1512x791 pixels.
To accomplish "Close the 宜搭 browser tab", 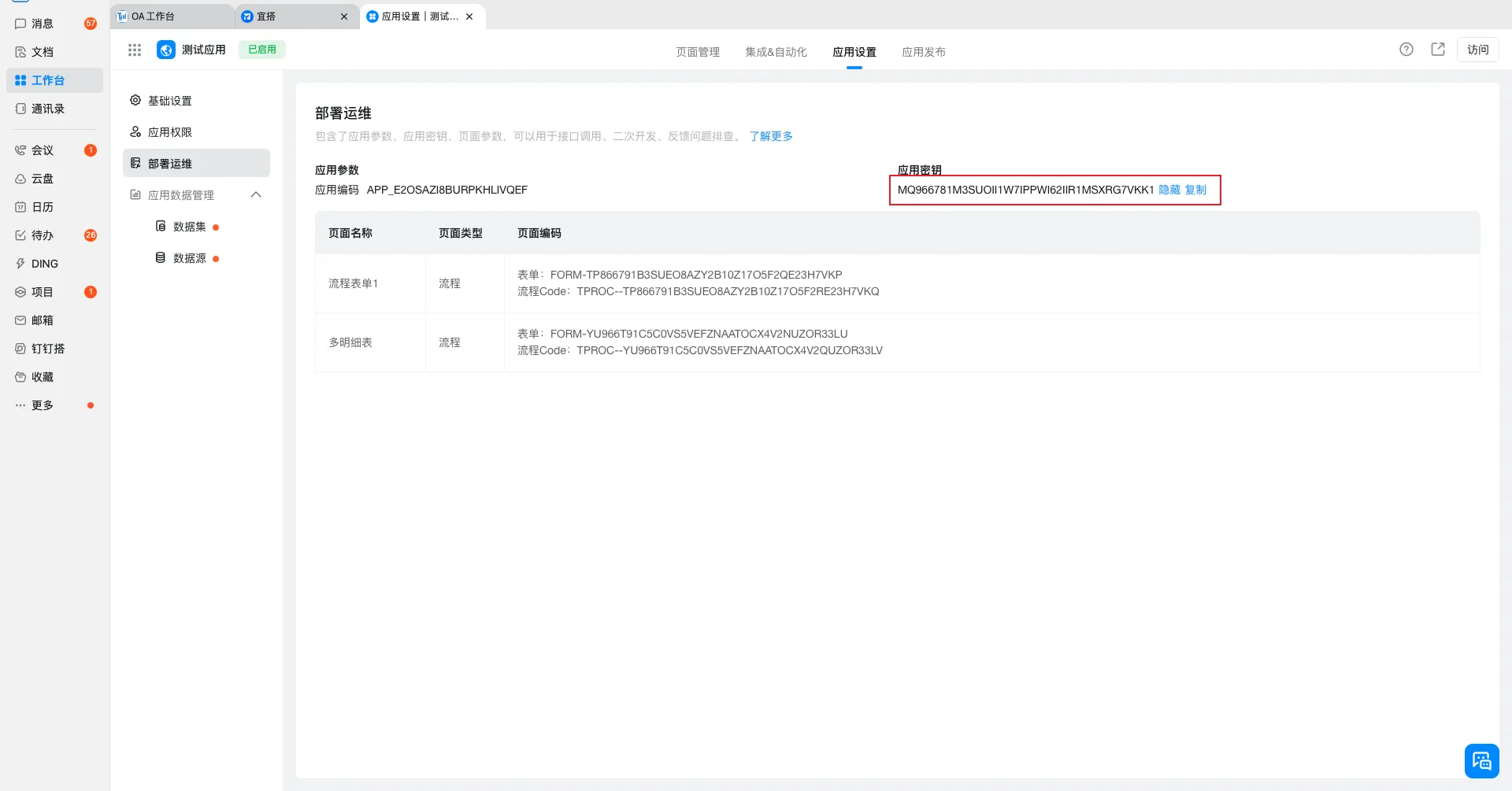I will [x=344, y=17].
